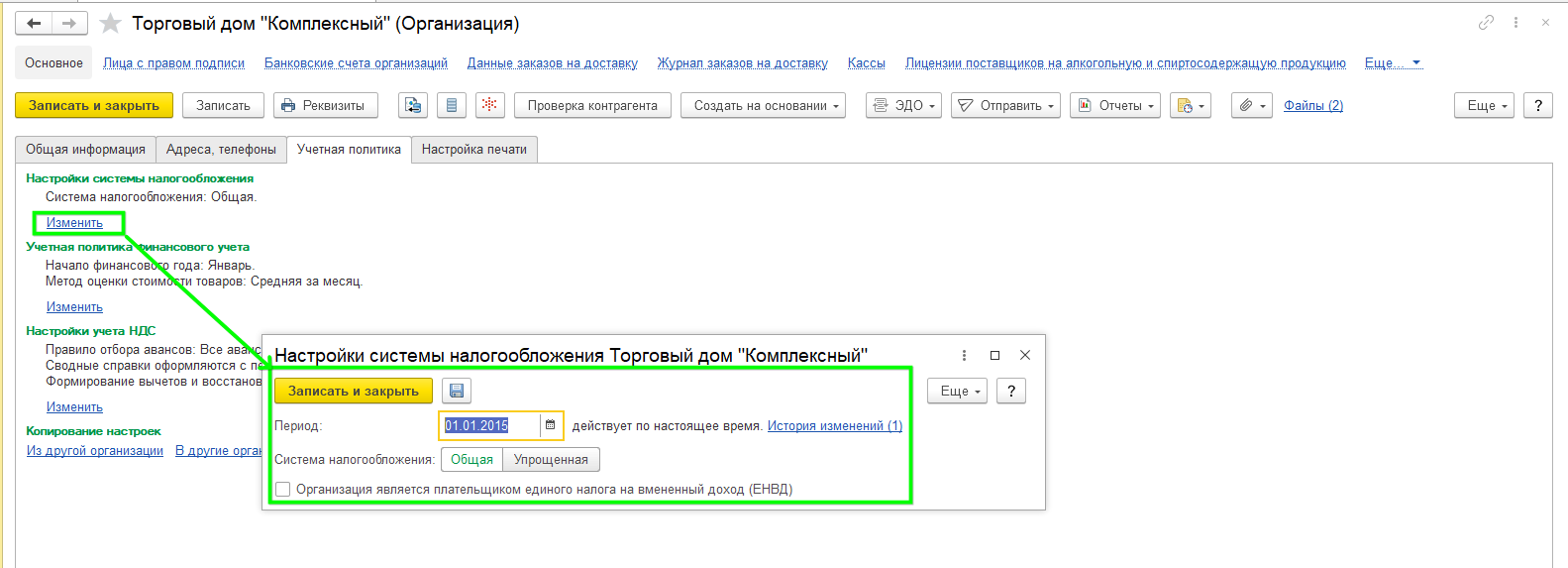Image resolution: width=1568 pixels, height=568 pixels.
Task: Open Журнал заказов на доставку
Action: [743, 62]
